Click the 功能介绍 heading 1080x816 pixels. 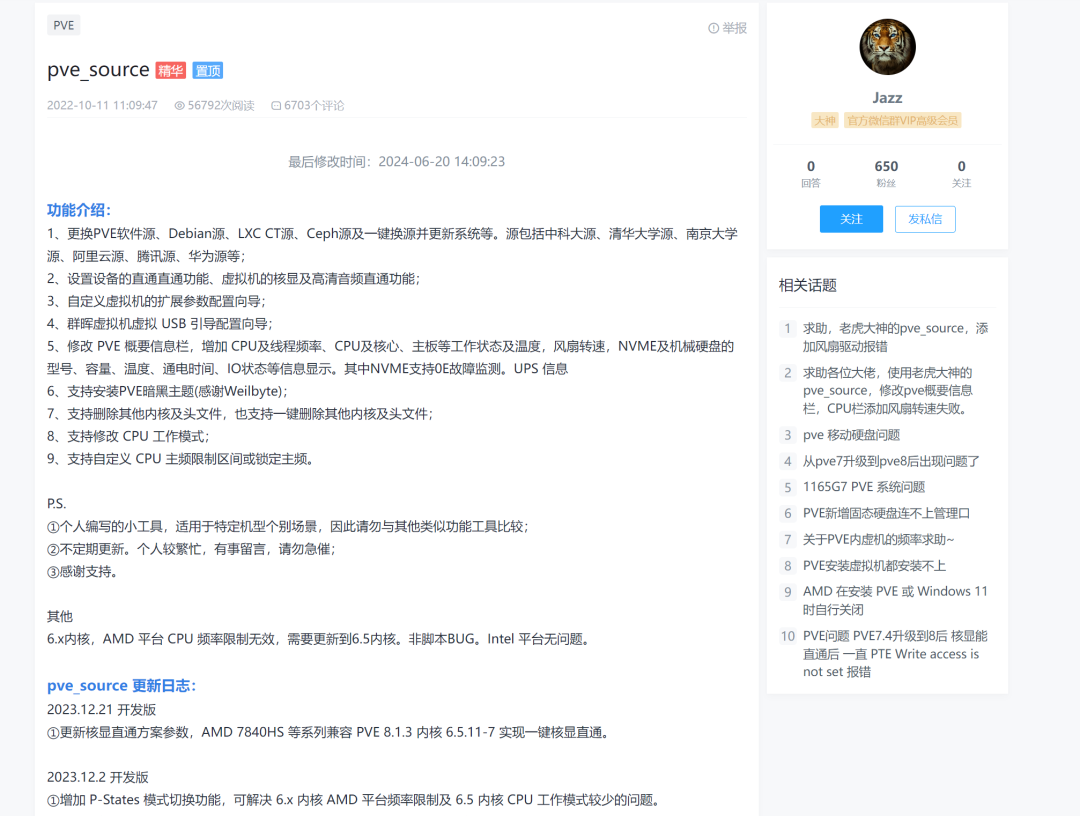(79, 210)
